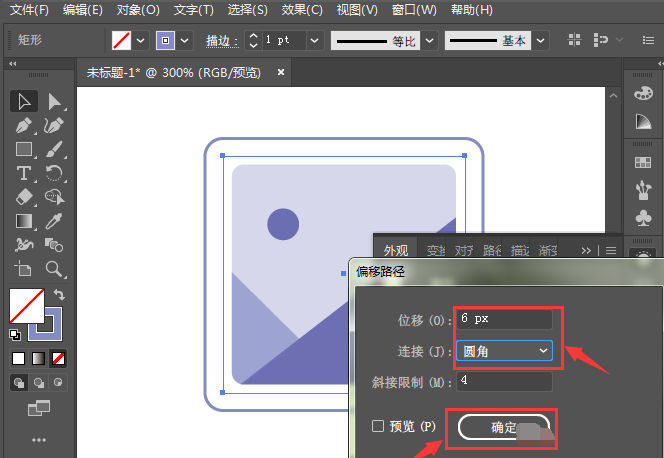The image size is (664, 458).
Task: Set paint mode to Gradient
Action: 39,359
